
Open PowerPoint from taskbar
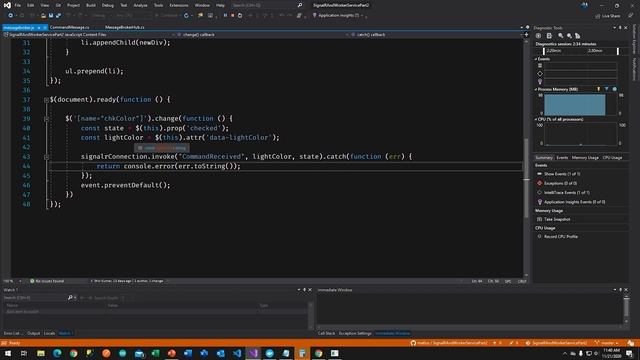click(x=172, y=353)
